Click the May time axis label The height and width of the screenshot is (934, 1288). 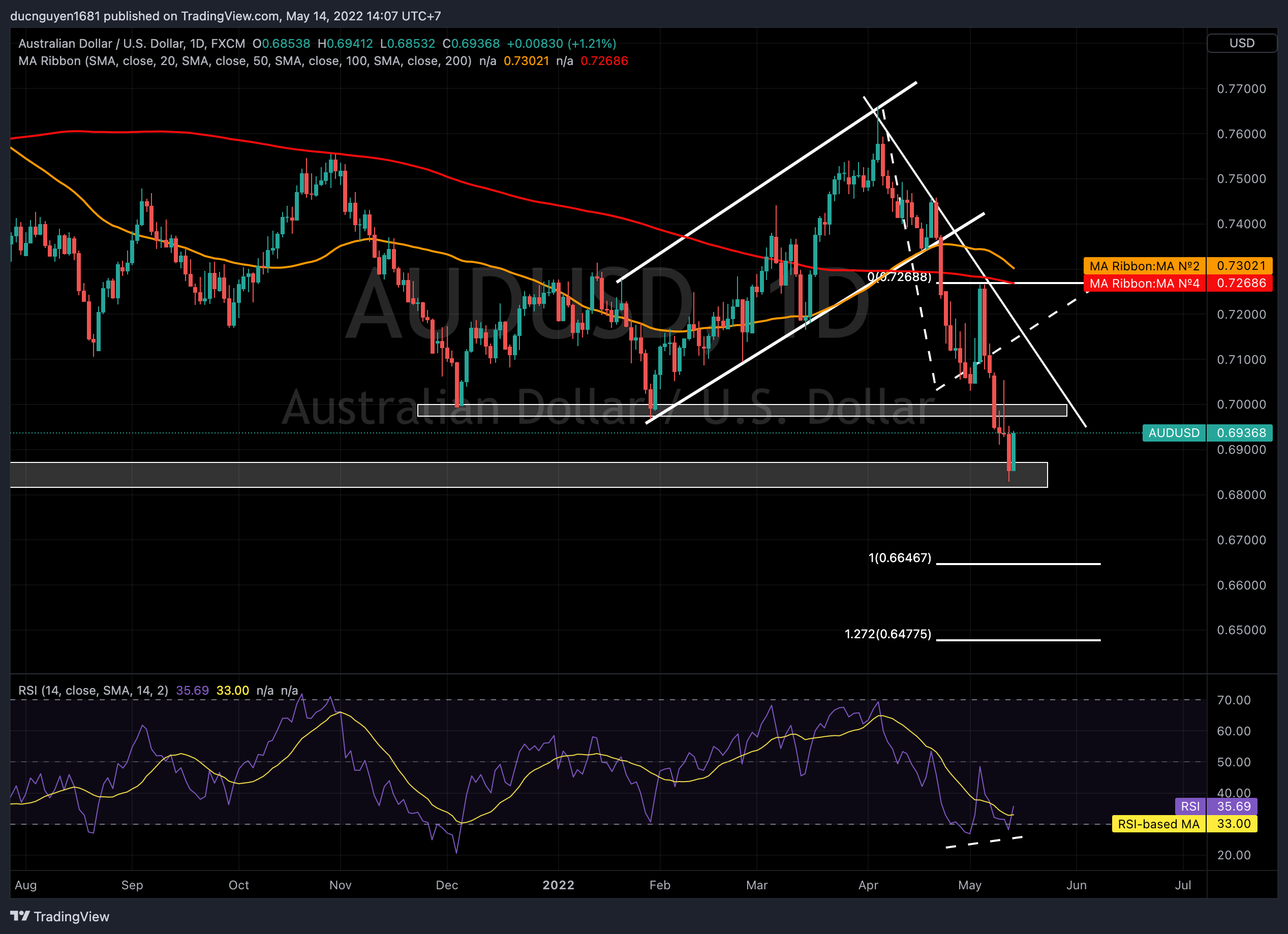point(969,885)
